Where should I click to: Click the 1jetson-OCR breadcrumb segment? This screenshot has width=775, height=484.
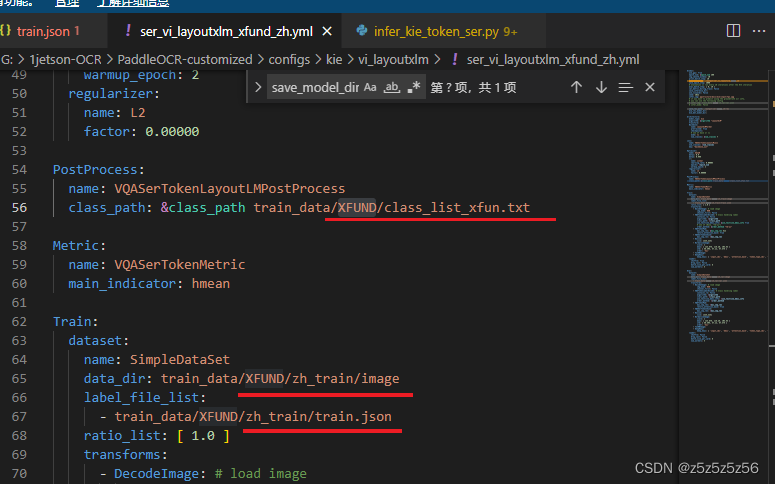71,60
